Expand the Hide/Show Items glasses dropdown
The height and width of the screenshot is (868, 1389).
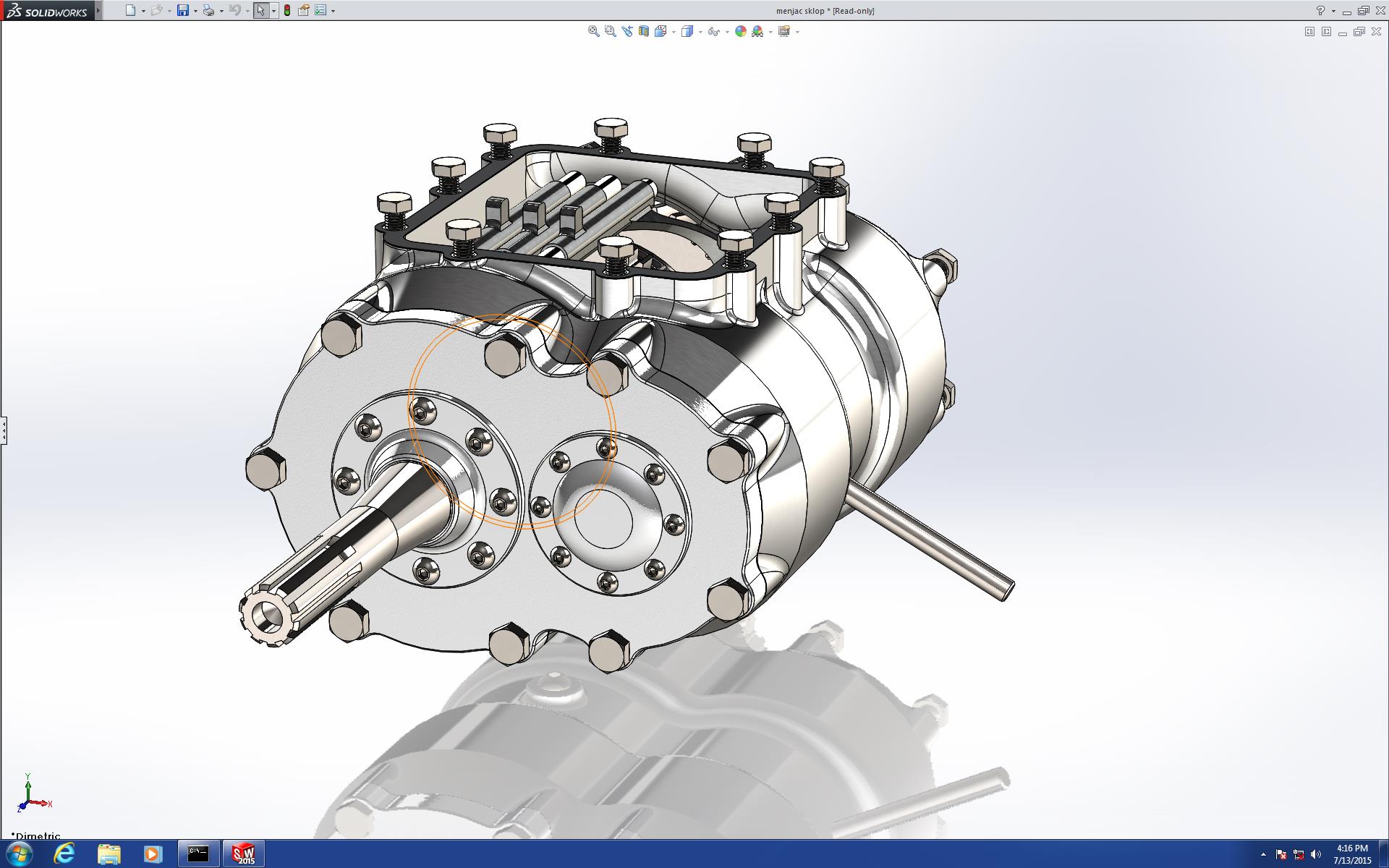coord(726,32)
